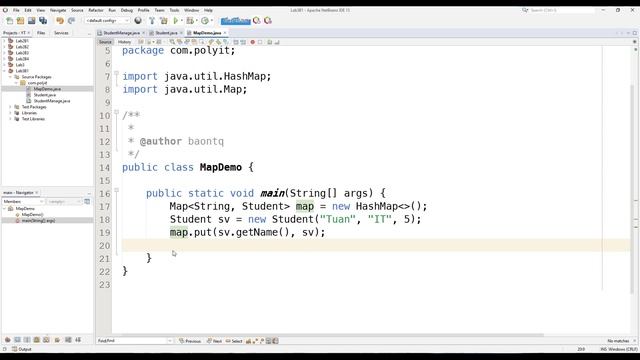Switch to the StudentManage.java editor tab
Screen dimensions: 640x360
tap(121, 33)
